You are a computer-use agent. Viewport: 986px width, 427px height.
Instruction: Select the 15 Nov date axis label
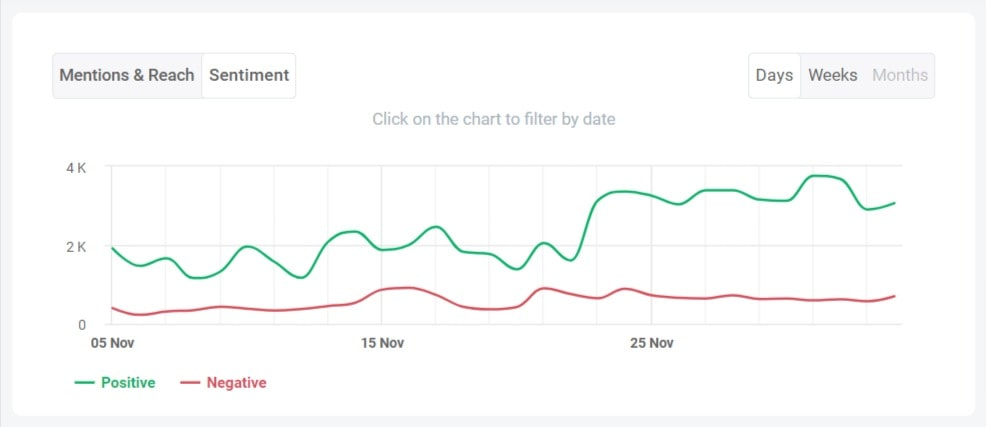(x=381, y=343)
